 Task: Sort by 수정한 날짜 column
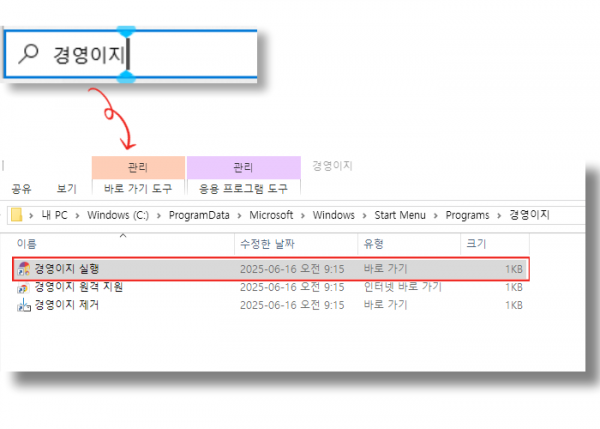267,243
